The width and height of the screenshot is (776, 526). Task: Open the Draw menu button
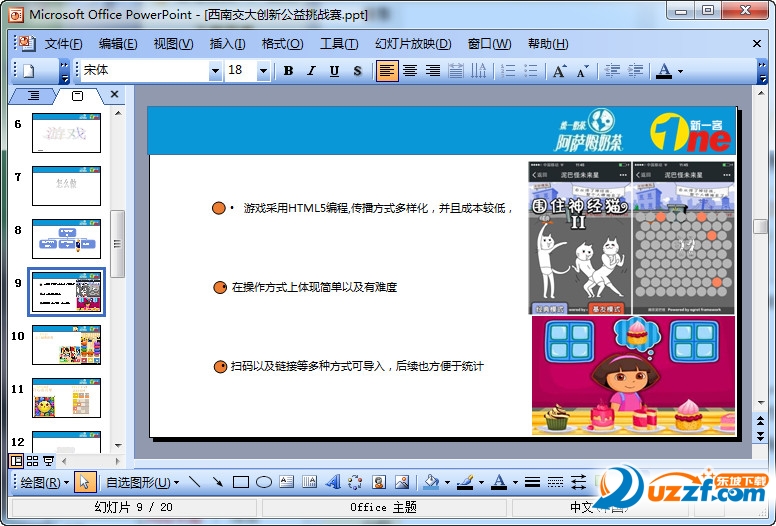[44, 482]
